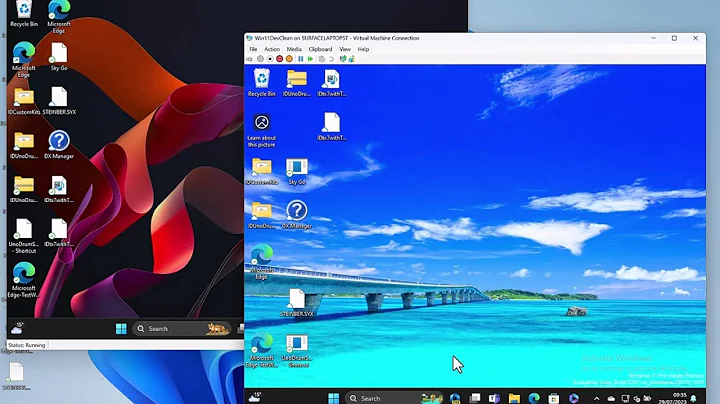Select Microsoft Edge-TestW icon in Win11DevClean desktop

(261, 351)
